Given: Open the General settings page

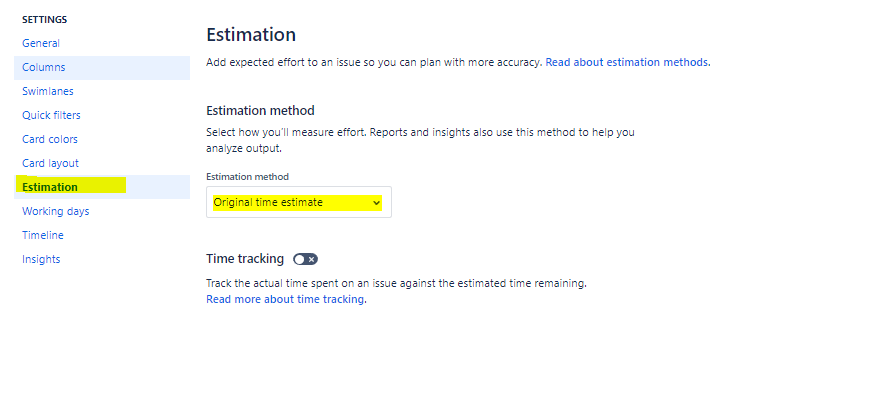Looking at the screenshot, I should point(41,43).
